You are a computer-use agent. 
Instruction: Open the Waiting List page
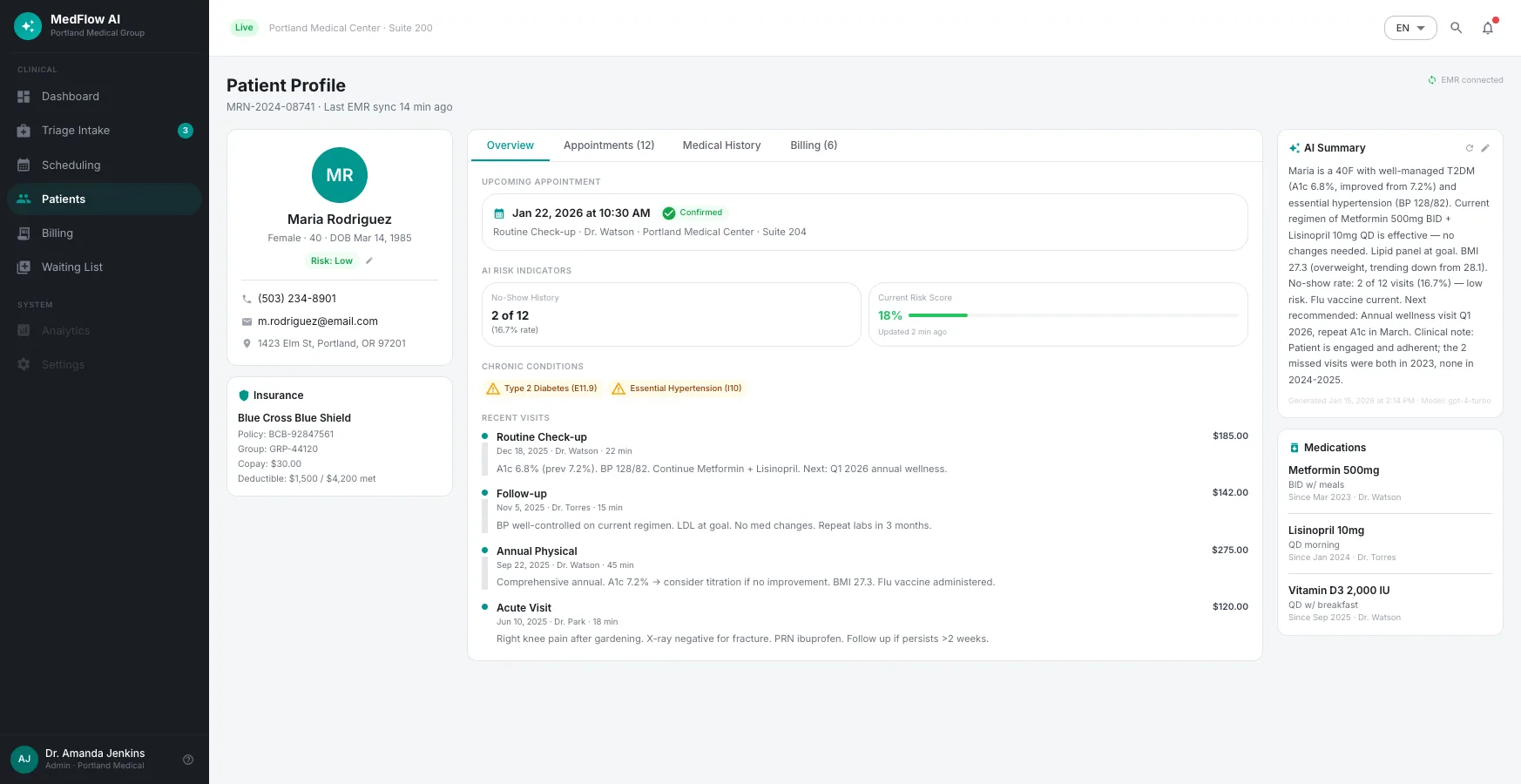(105, 267)
